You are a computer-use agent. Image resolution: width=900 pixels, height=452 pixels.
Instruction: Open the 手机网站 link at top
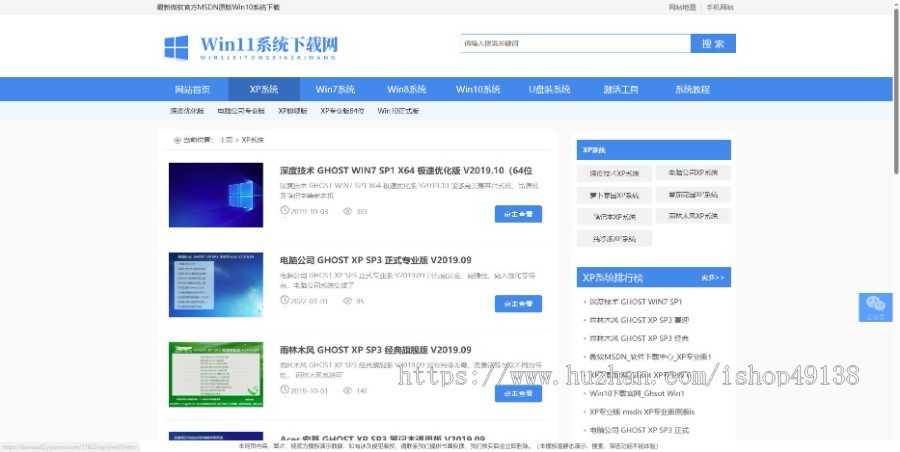[720, 7]
